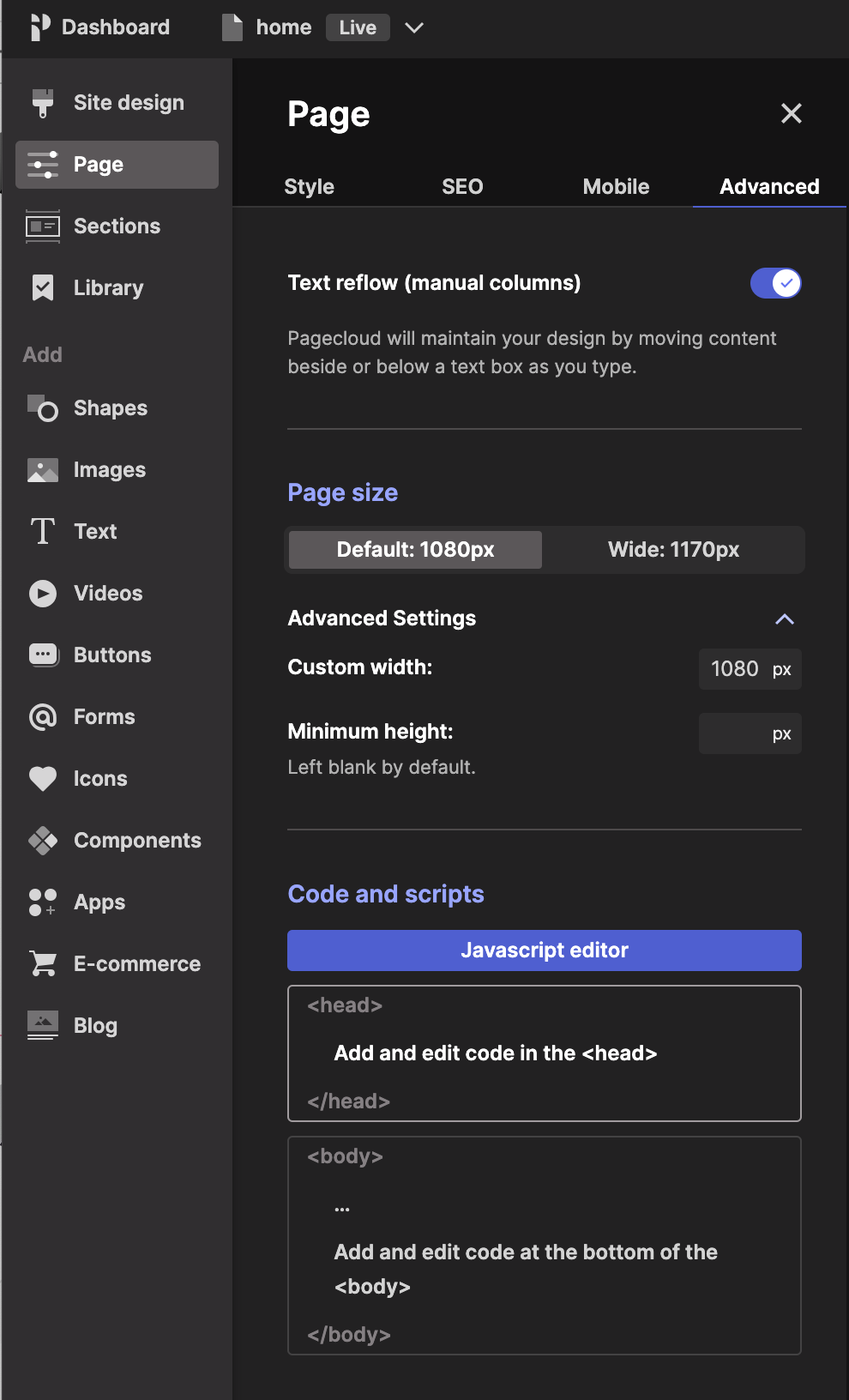
Task: Collapse the Advanced Settings chevron
Action: [x=784, y=619]
